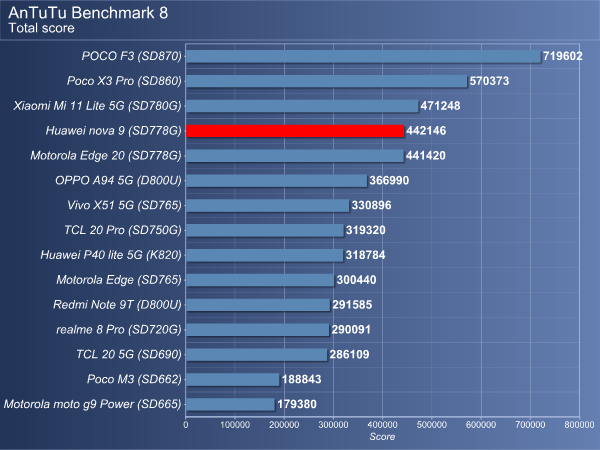600x450 pixels.
Task: Select realme 8 Pro (SD720G) label
Action: 119,330
